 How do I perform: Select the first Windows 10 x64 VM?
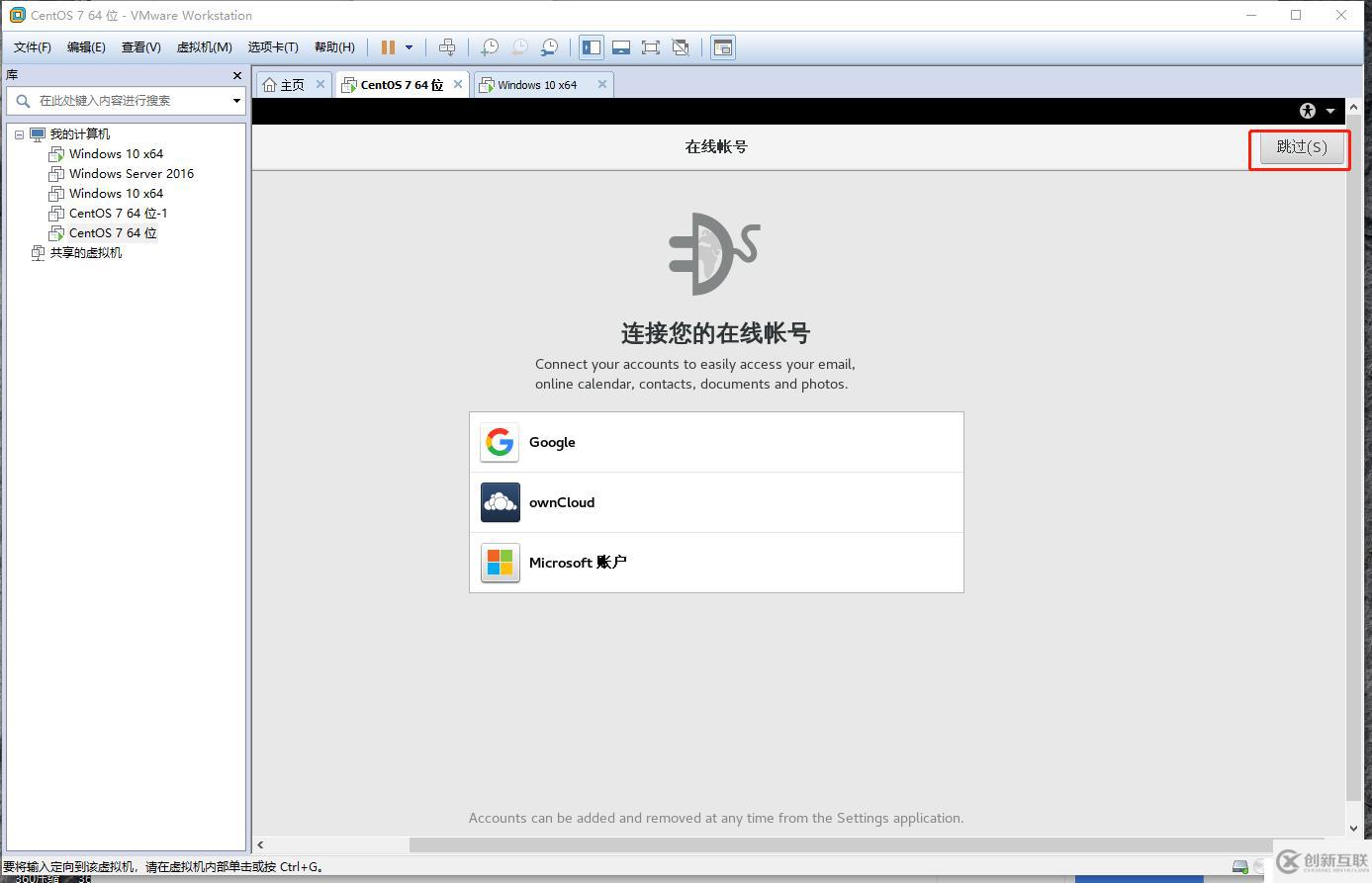(116, 154)
